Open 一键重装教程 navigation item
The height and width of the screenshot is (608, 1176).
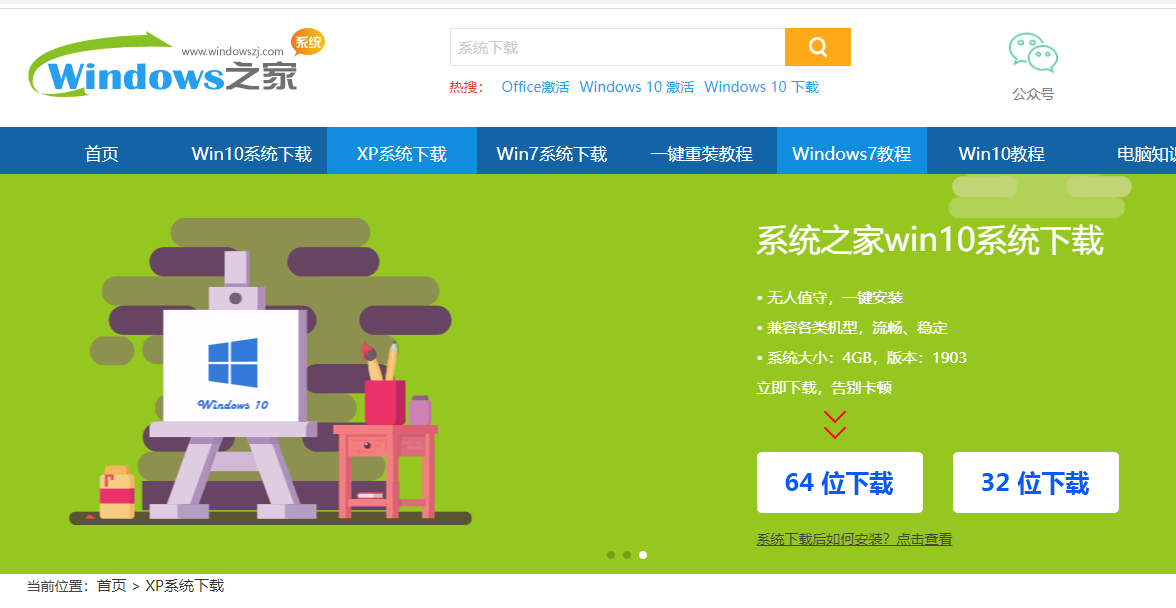[x=702, y=154]
